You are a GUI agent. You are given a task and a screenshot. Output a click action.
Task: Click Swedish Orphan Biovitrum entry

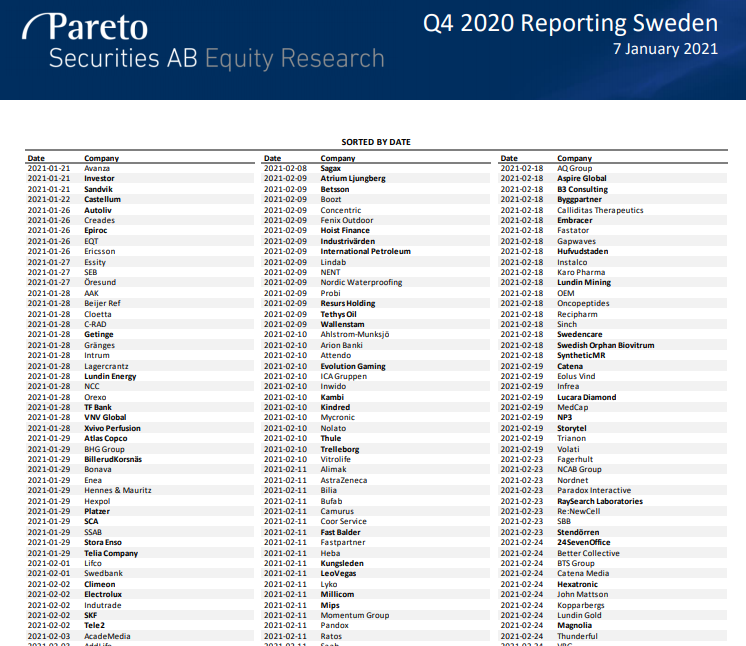pyautogui.click(x=606, y=345)
